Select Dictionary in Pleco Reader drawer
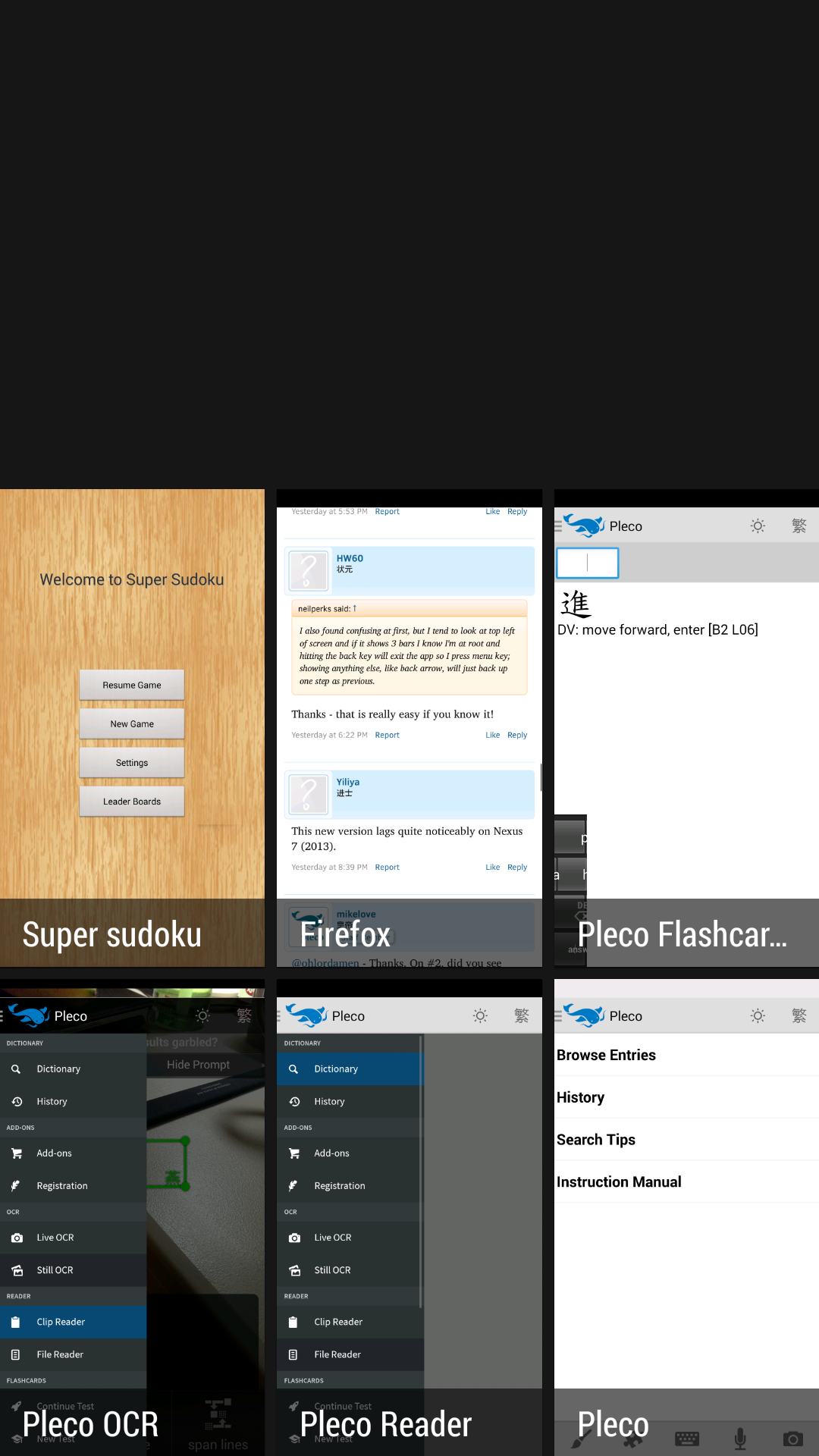This screenshot has width=819, height=1456. tap(350, 1069)
